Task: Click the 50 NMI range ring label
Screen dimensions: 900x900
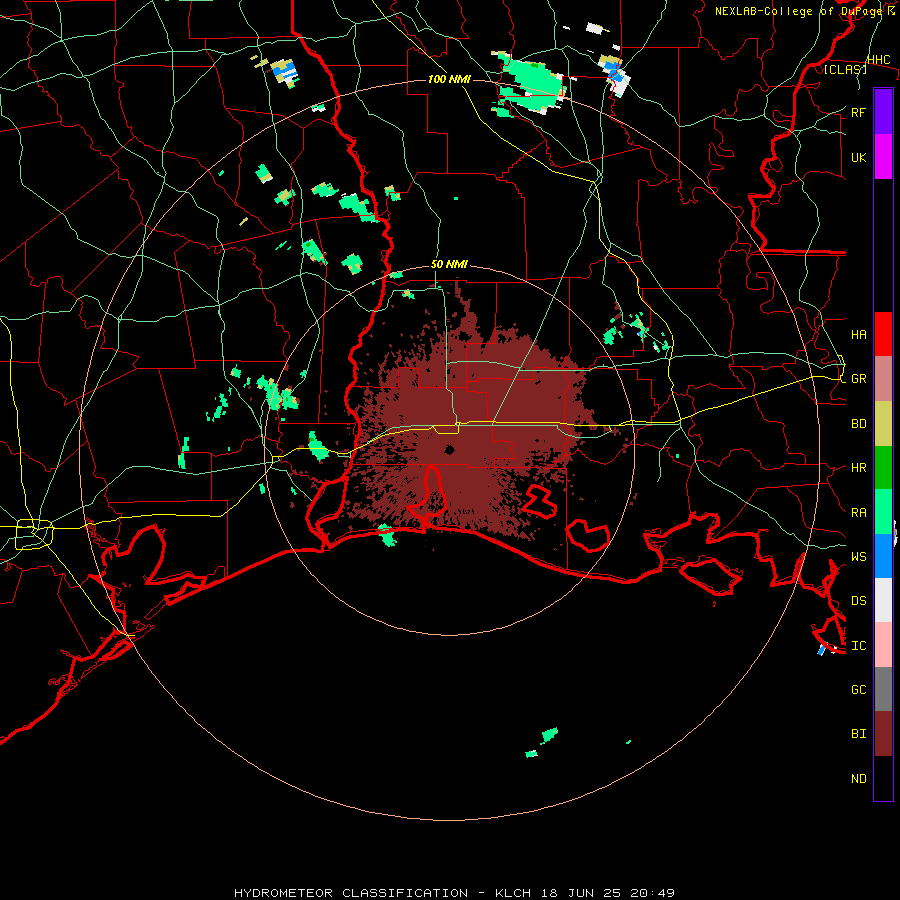Action: 449,264
